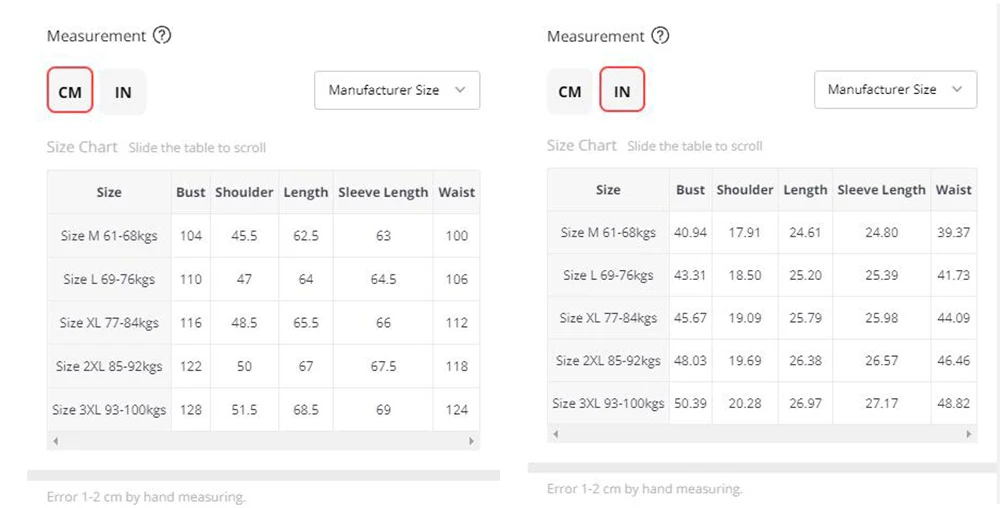Click Sleeve Length header in right table

881,190
